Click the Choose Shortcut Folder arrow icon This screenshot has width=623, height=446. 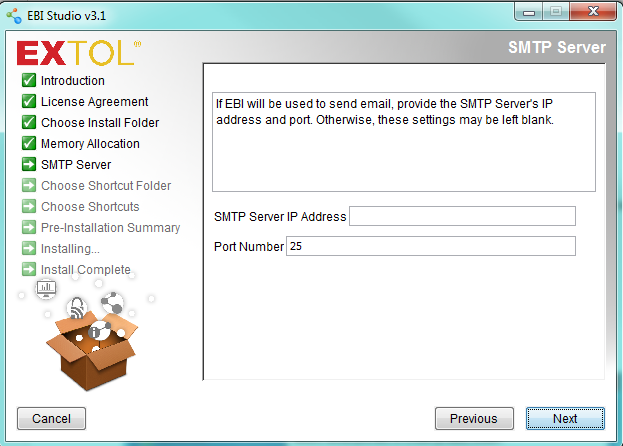pyautogui.click(x=29, y=185)
